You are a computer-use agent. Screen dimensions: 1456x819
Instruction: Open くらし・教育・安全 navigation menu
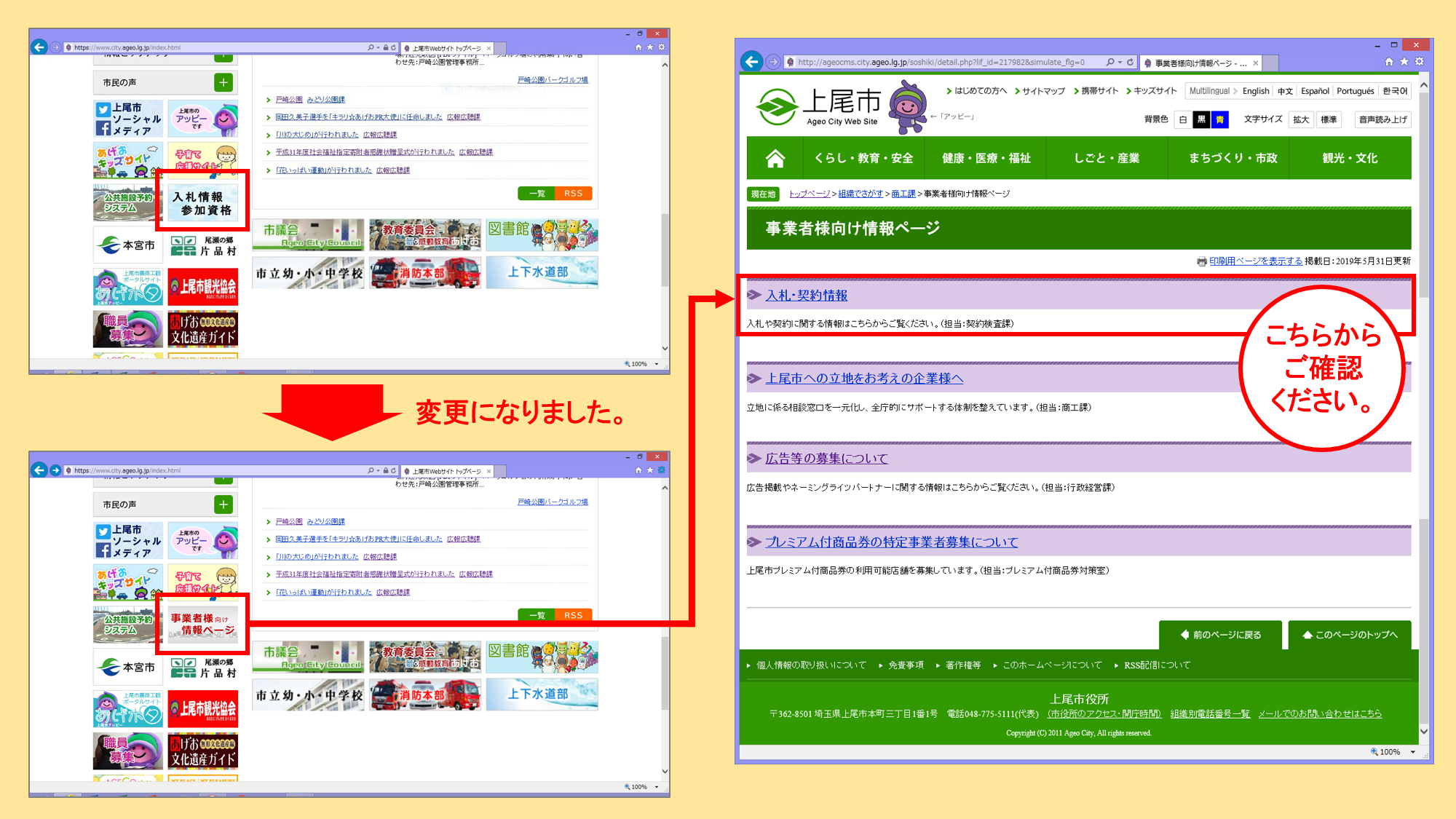pos(863,158)
